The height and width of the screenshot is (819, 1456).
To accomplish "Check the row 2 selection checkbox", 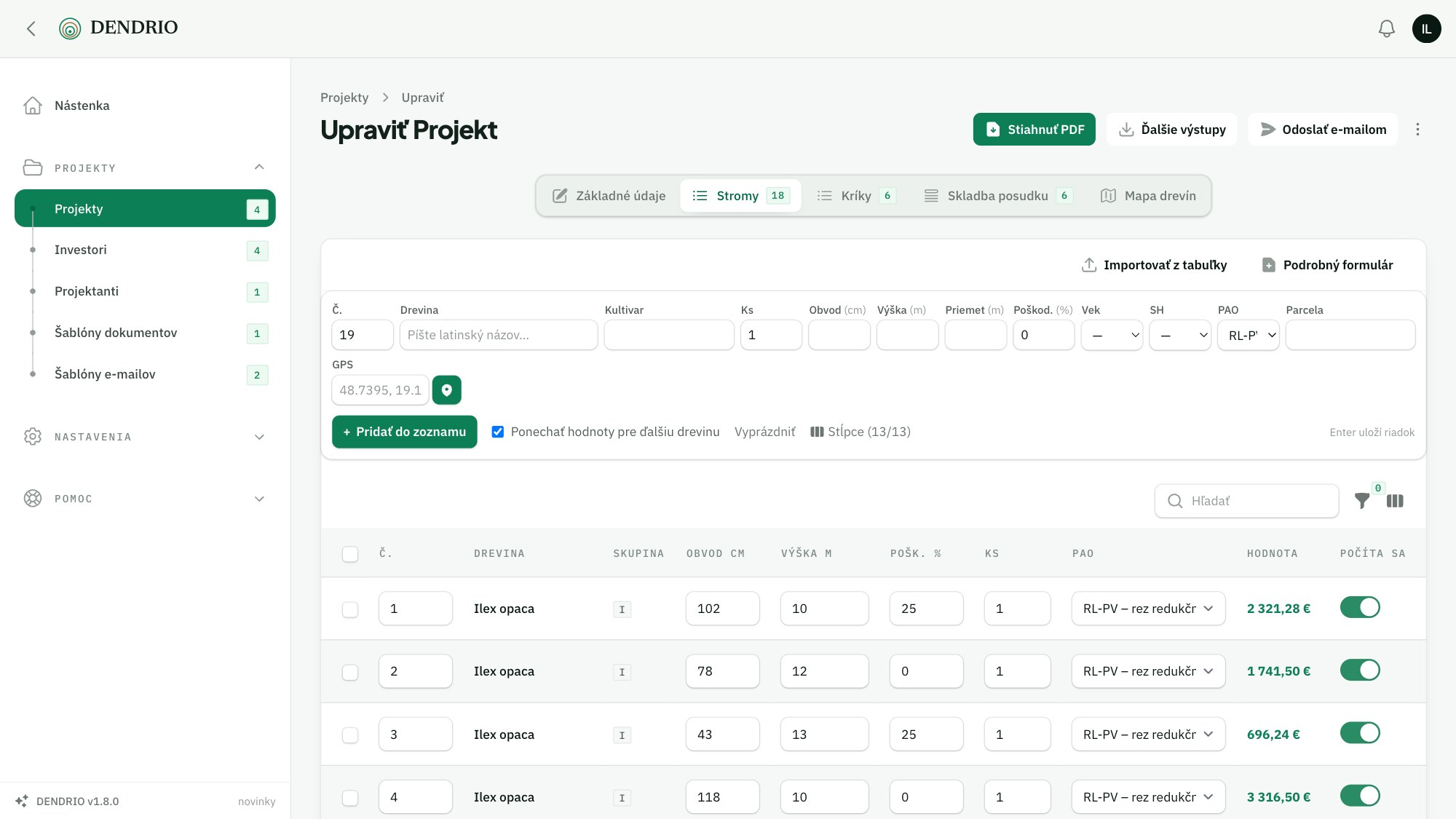I will [350, 672].
